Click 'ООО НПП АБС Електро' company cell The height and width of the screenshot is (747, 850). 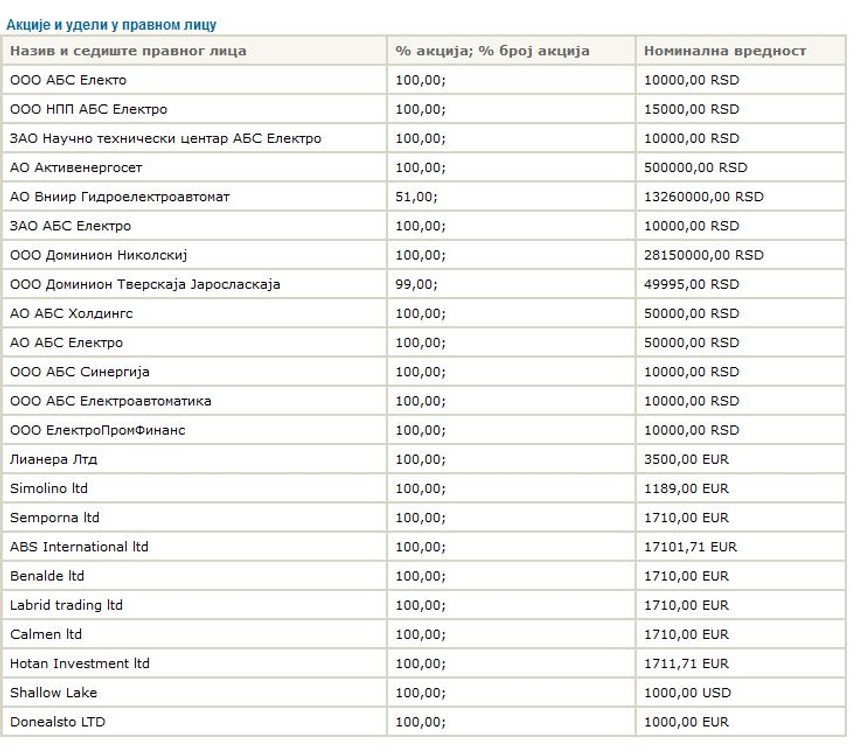tap(88, 109)
